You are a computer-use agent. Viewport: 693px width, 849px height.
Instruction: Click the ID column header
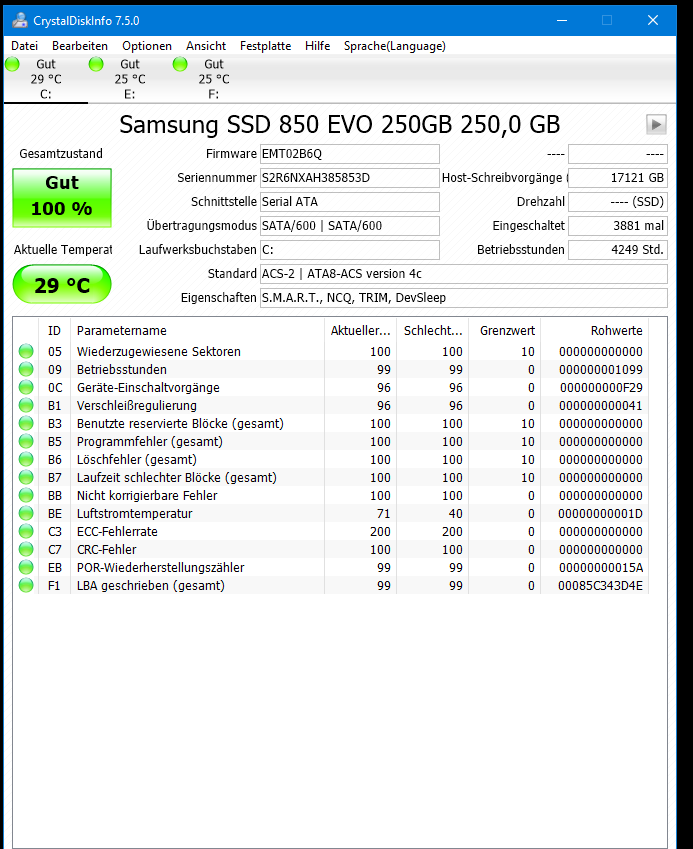[54, 330]
